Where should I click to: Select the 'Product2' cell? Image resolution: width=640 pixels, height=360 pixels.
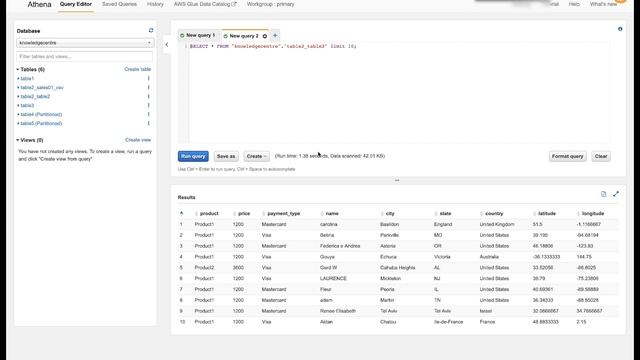[x=204, y=268]
